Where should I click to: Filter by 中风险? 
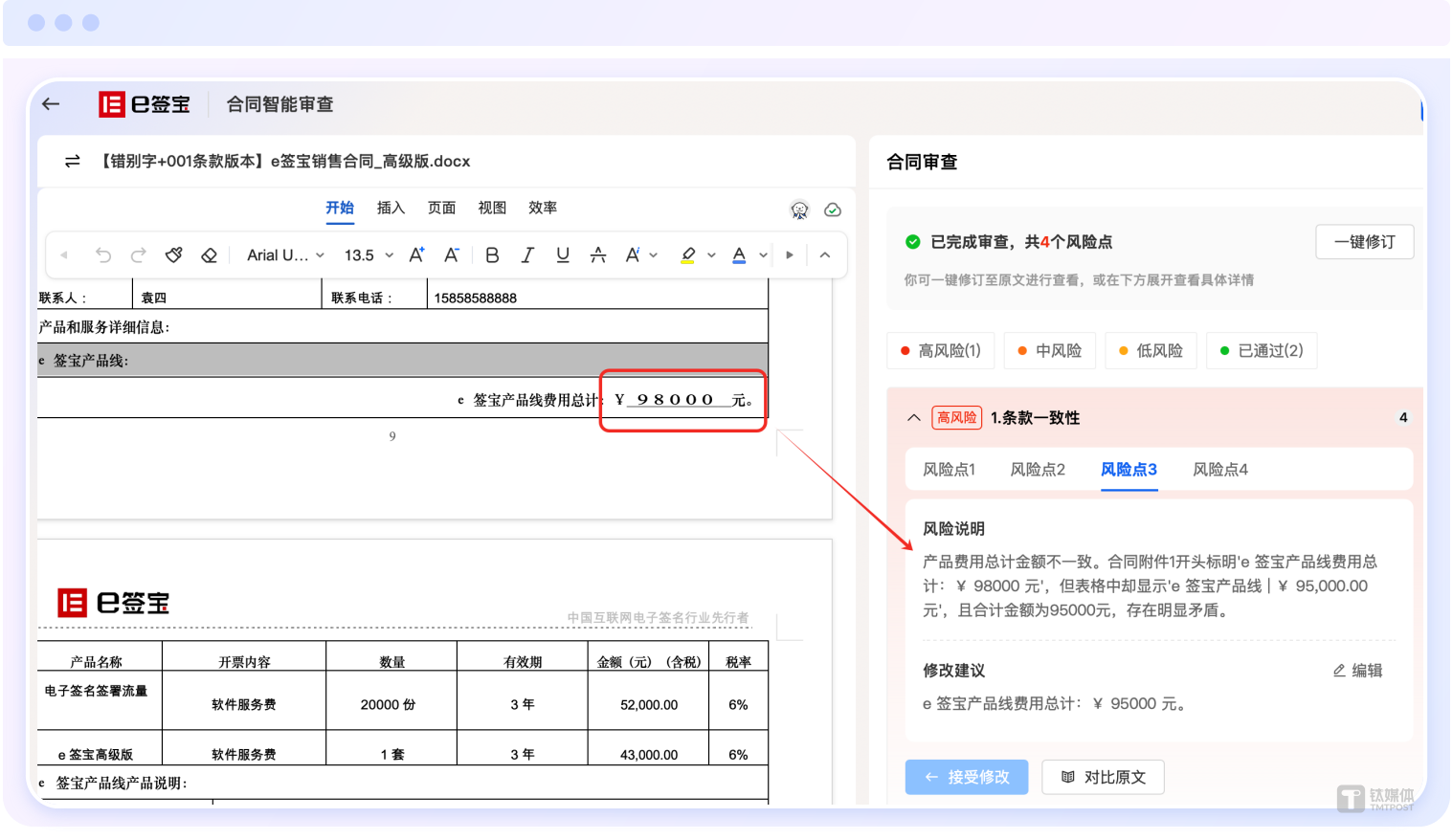(1049, 350)
